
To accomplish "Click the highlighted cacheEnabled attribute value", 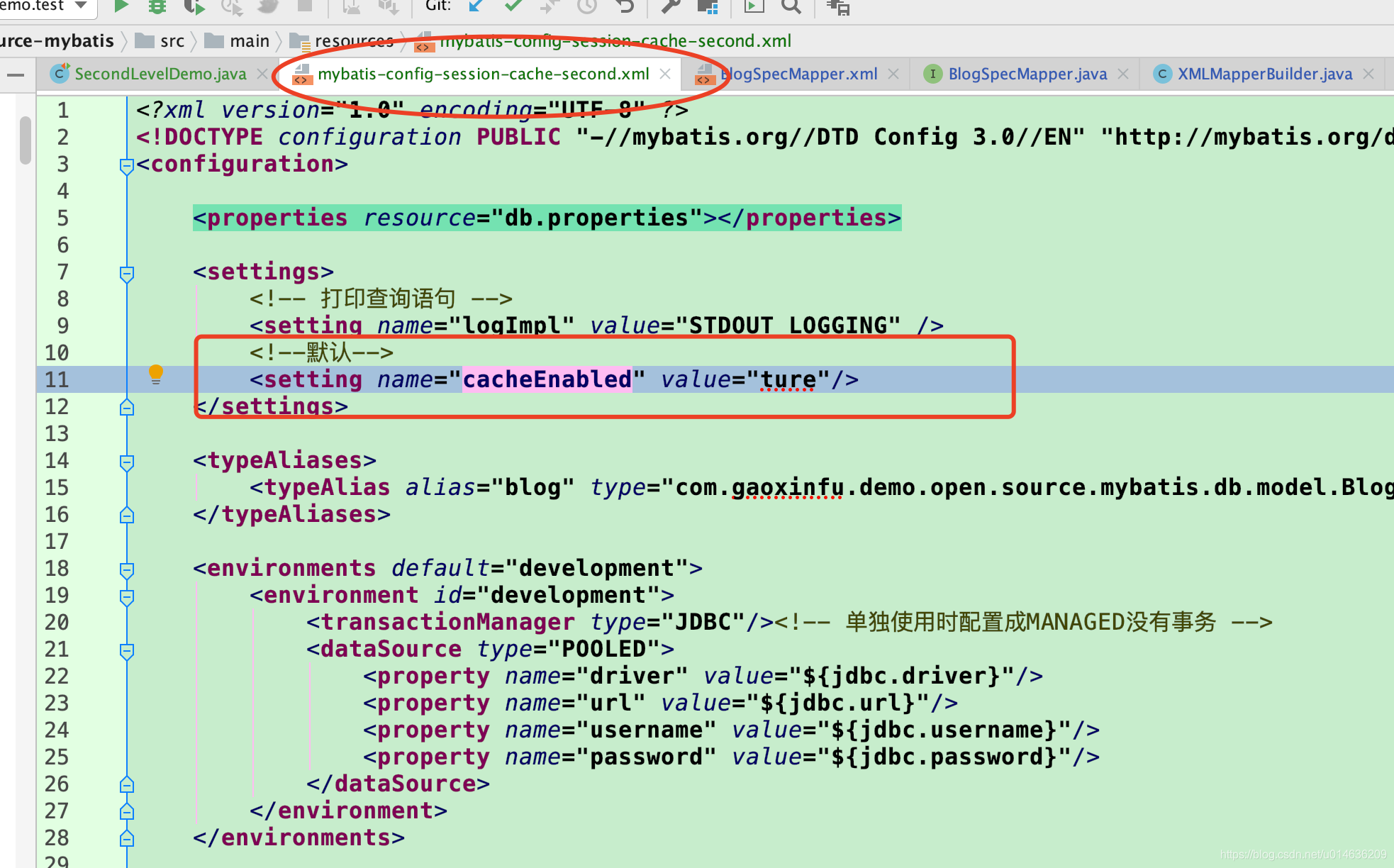I will coord(547,379).
